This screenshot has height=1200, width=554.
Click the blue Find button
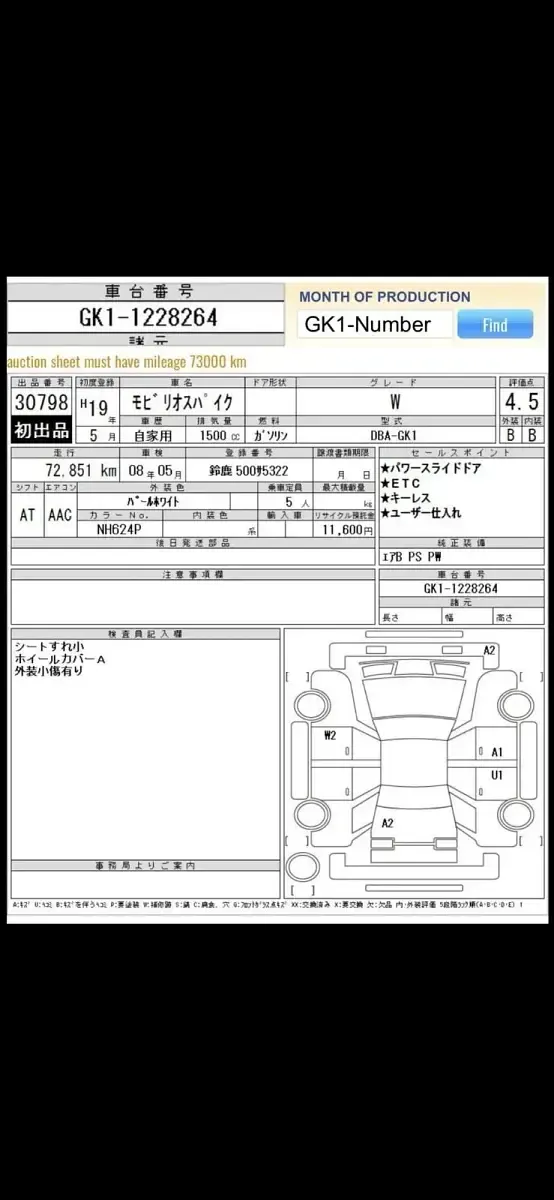pyautogui.click(x=495, y=324)
